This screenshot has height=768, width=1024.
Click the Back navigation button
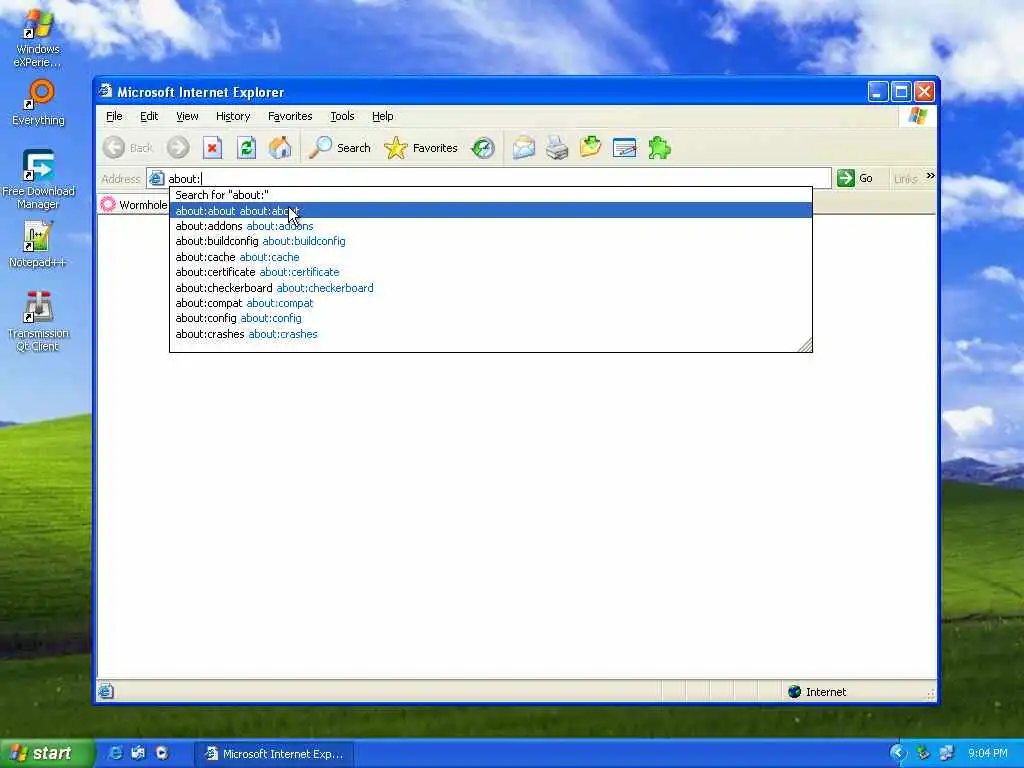point(128,148)
